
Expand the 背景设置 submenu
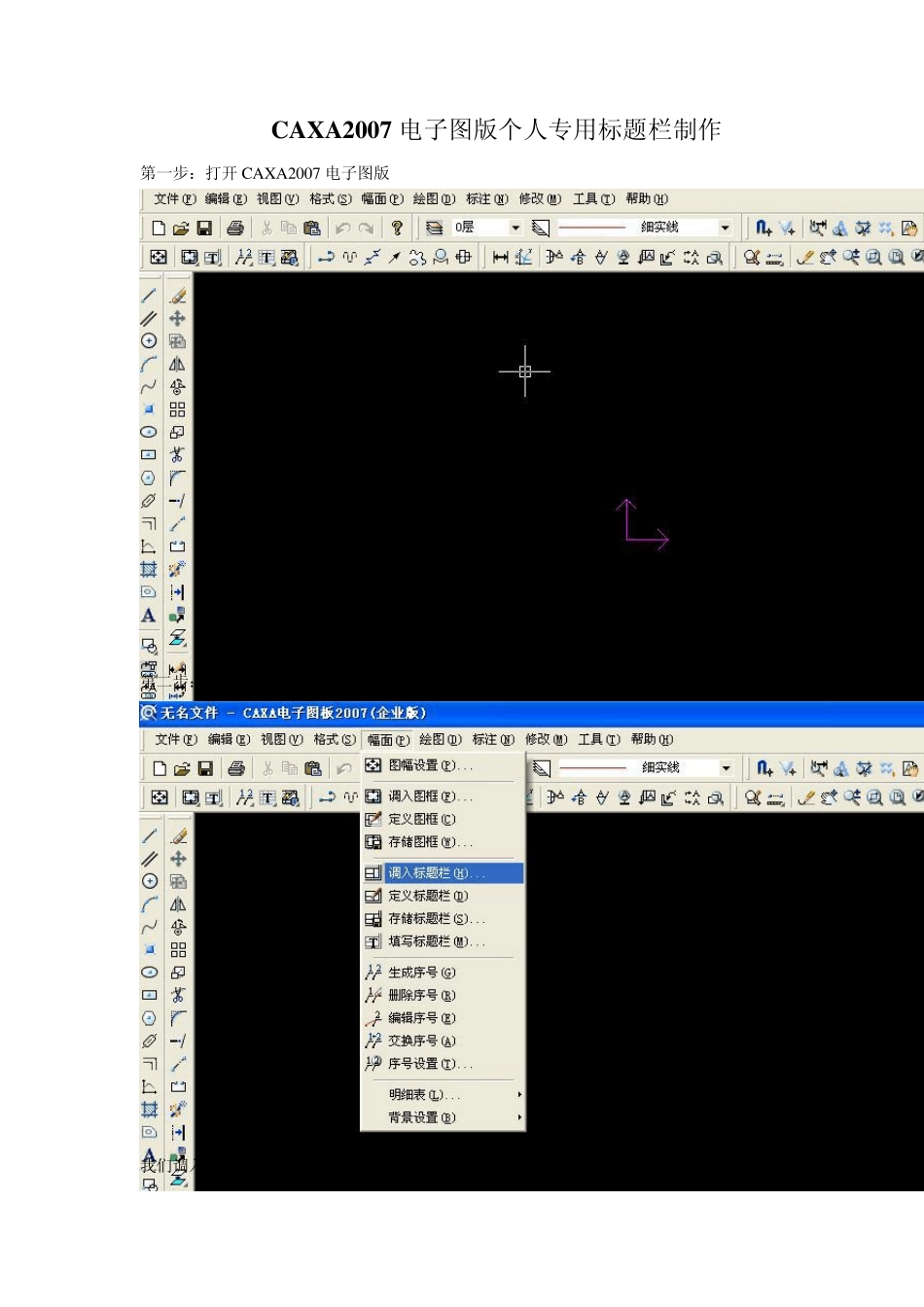443,1118
